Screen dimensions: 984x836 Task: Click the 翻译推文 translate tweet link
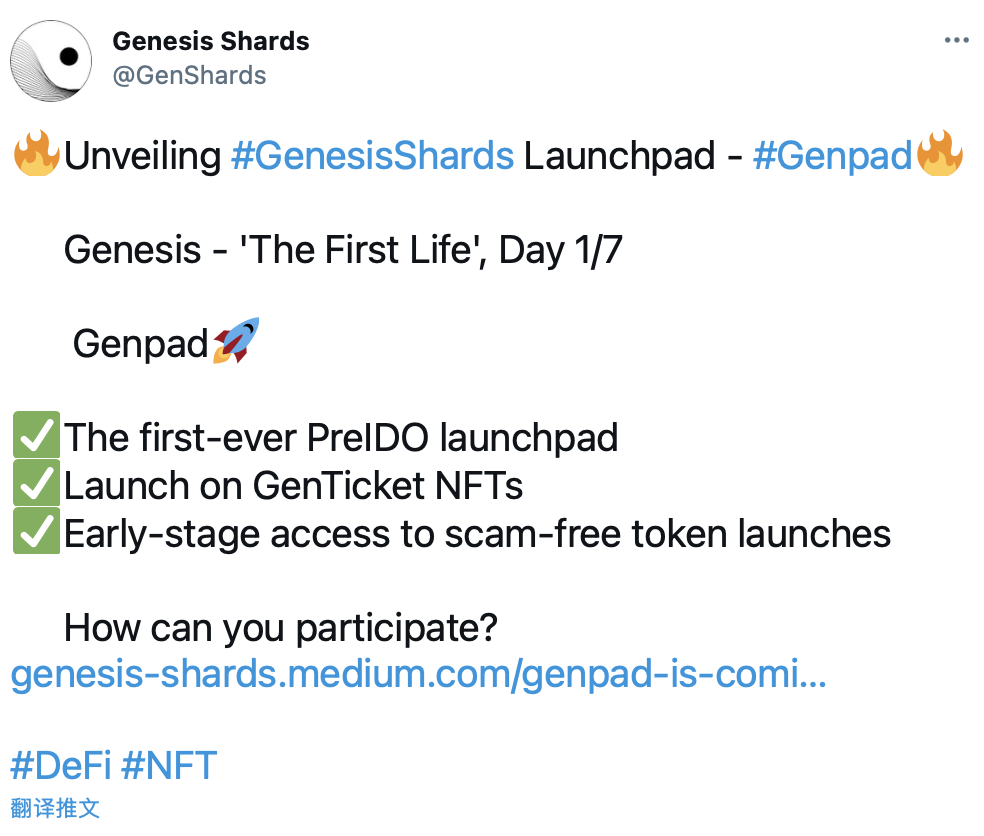(55, 808)
